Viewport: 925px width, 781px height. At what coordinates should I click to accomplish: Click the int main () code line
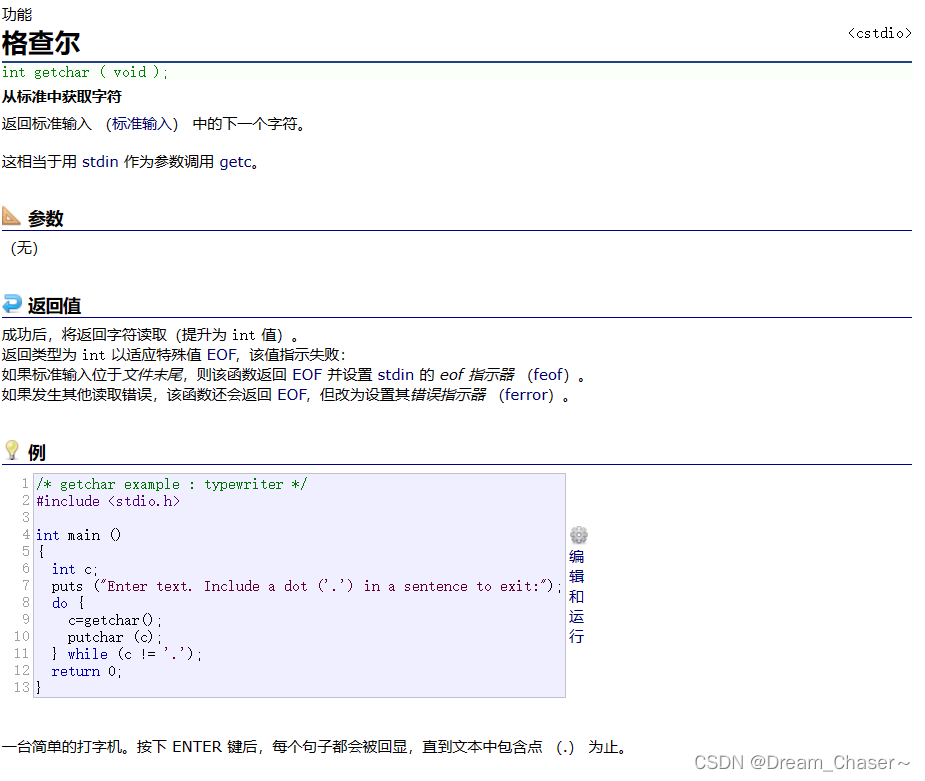point(78,535)
